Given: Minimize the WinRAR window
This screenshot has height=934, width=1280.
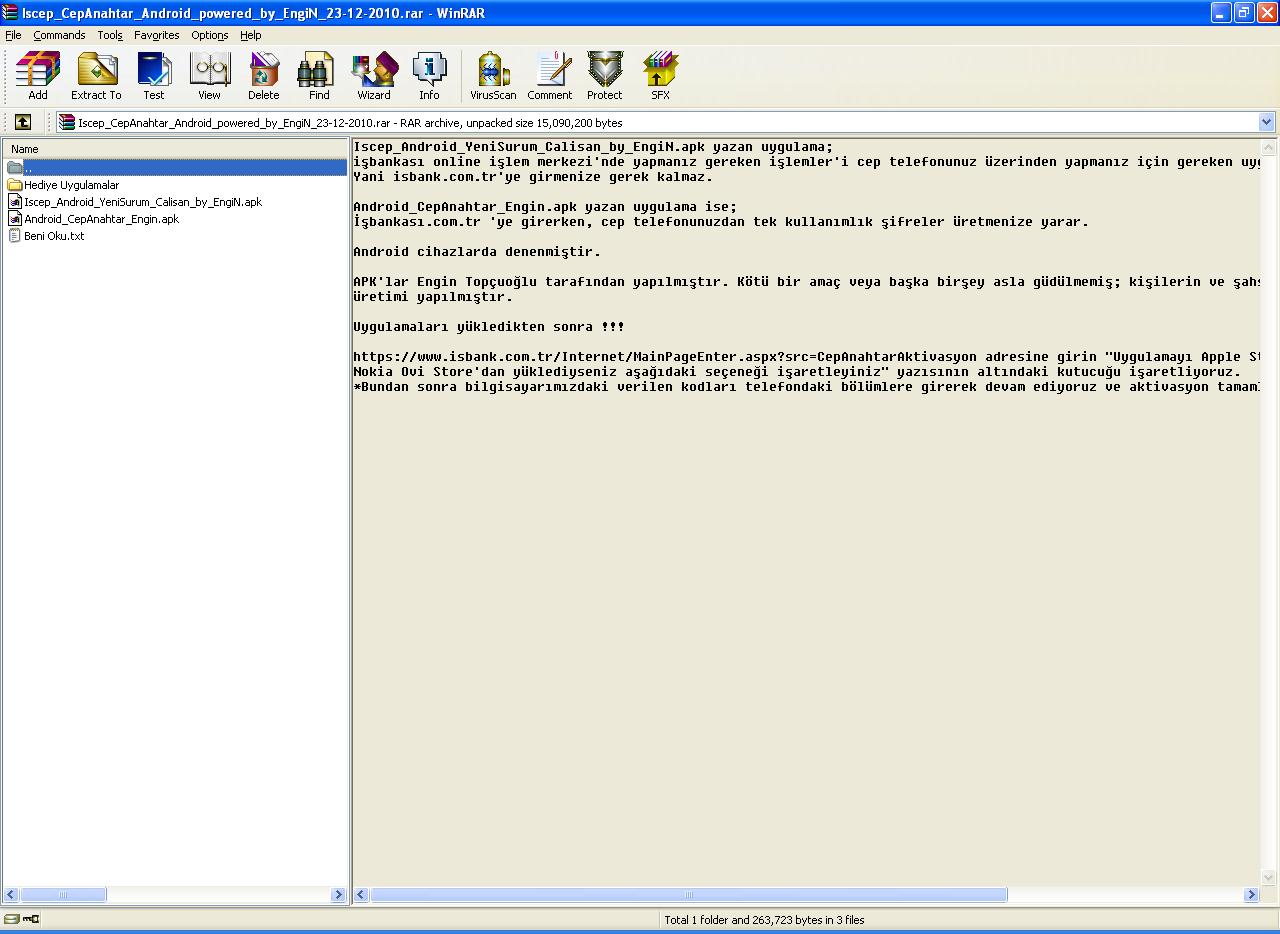Looking at the screenshot, I should [x=1220, y=12].
